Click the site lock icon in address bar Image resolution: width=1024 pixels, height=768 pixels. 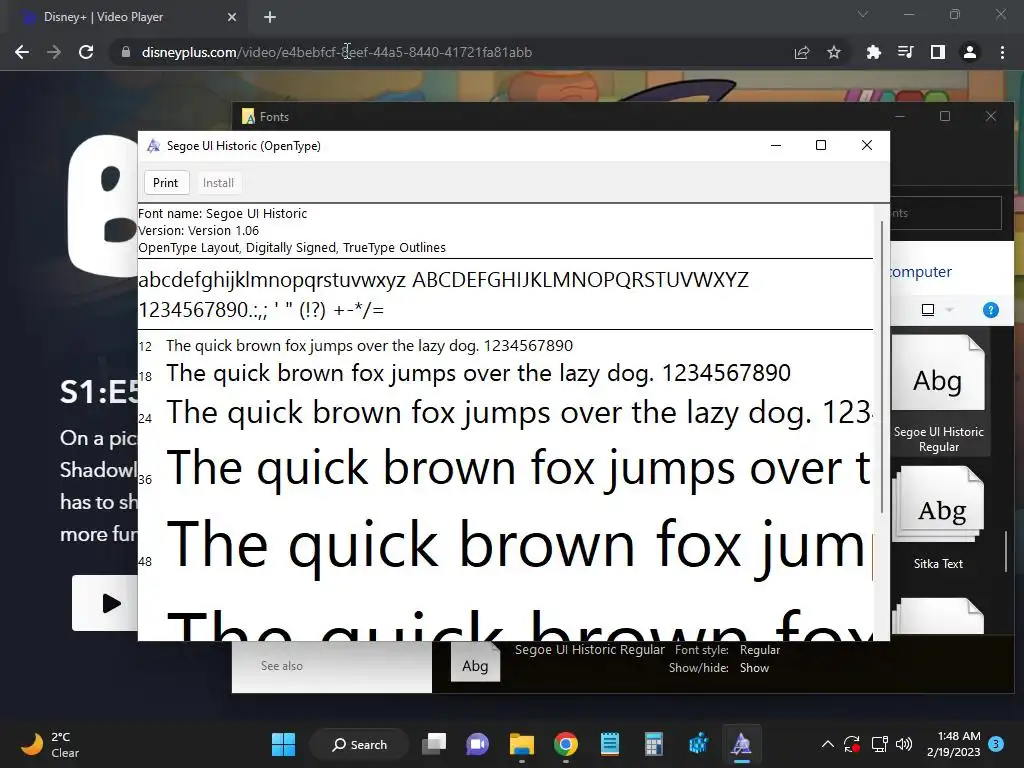click(126, 52)
